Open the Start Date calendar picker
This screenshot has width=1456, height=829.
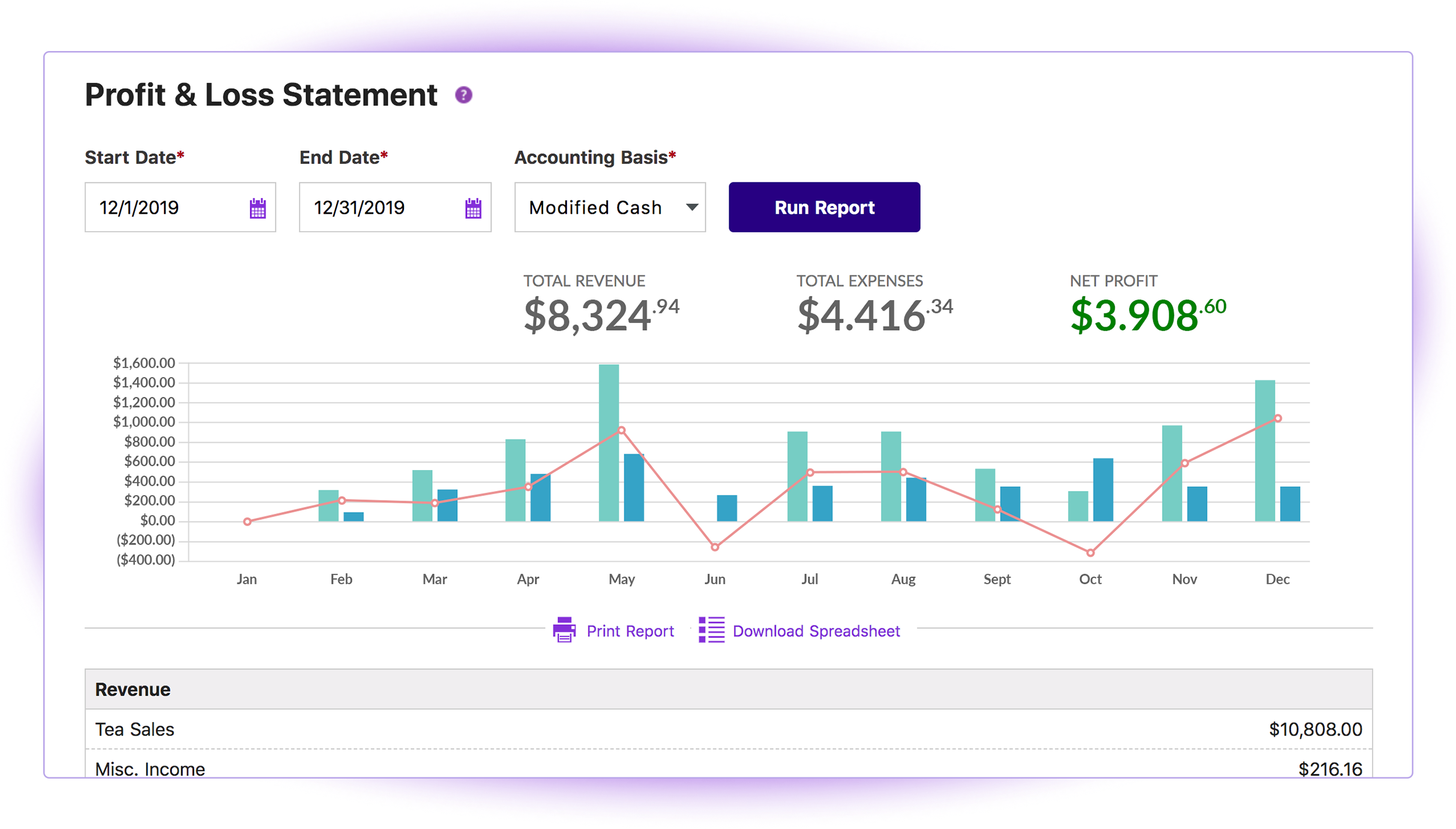(x=257, y=208)
